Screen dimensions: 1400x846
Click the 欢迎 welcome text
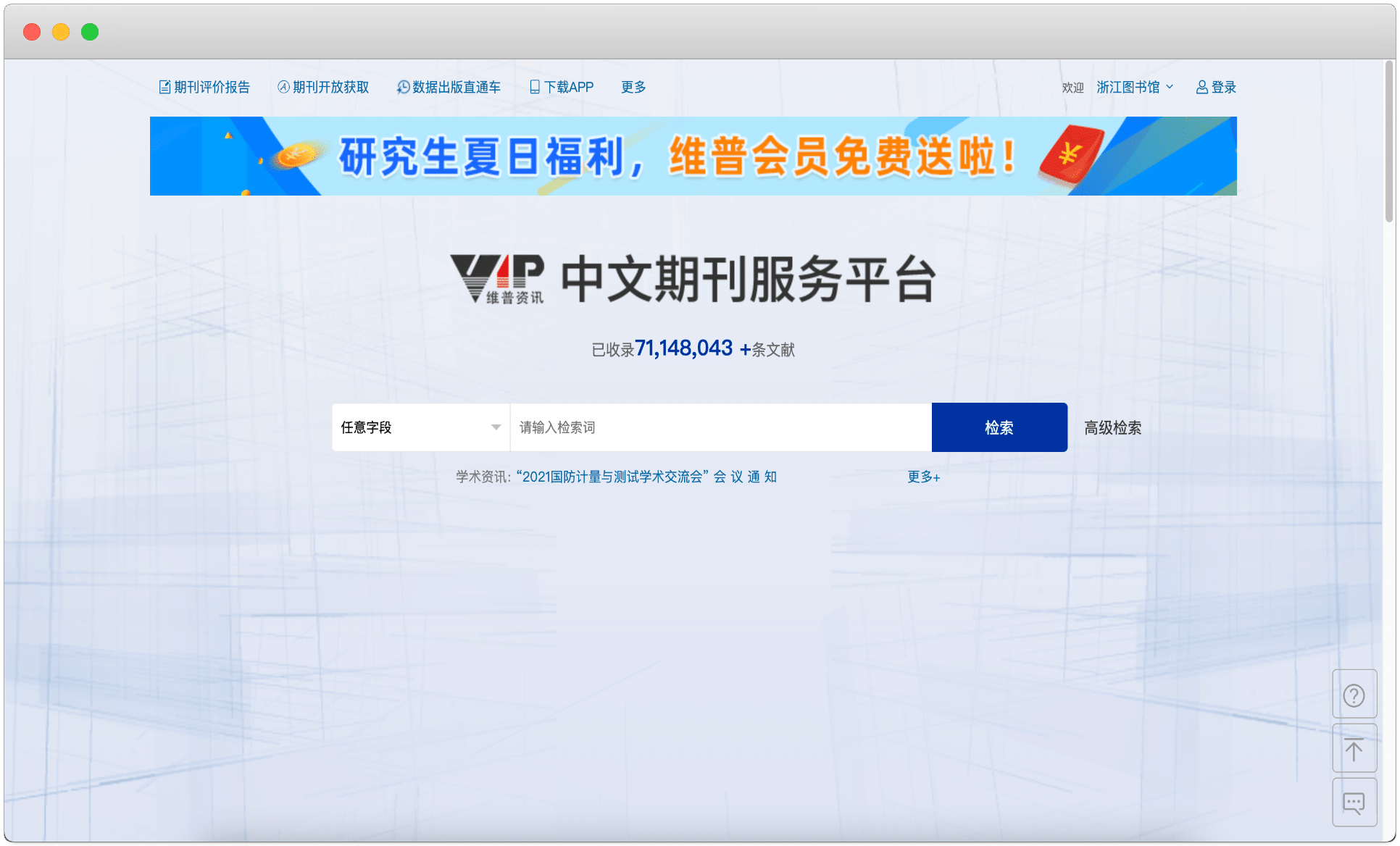[1073, 88]
